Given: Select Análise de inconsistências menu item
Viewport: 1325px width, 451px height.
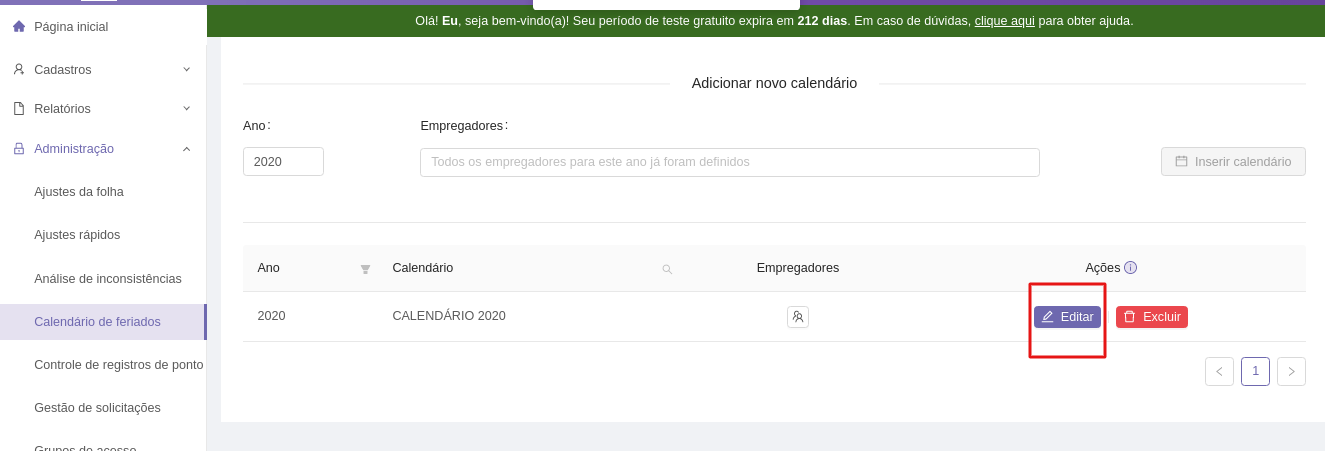Looking at the screenshot, I should 108,279.
